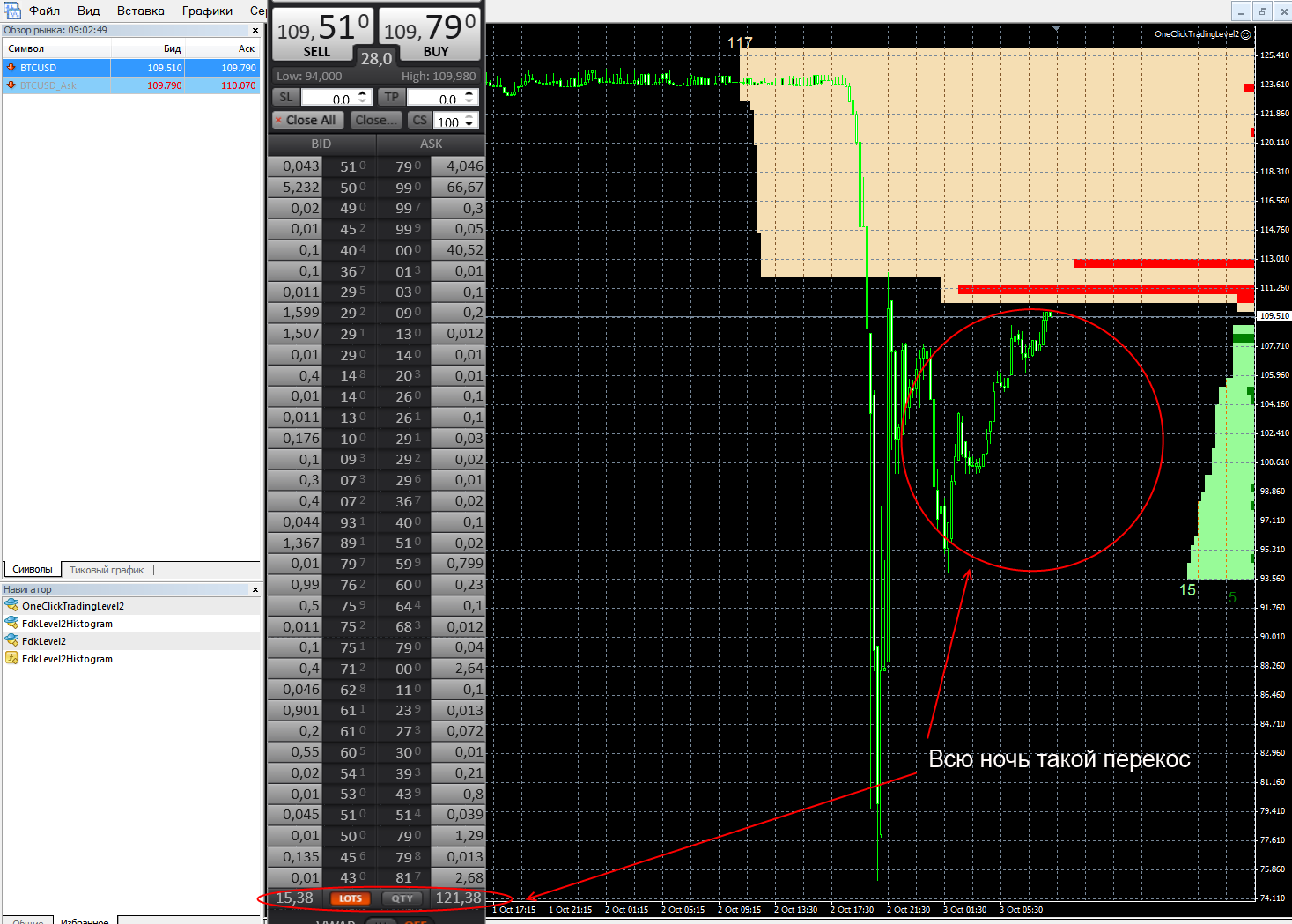Screen dimensions: 1292x924
Task: Increase the SL value with up arrow
Action: point(363,93)
